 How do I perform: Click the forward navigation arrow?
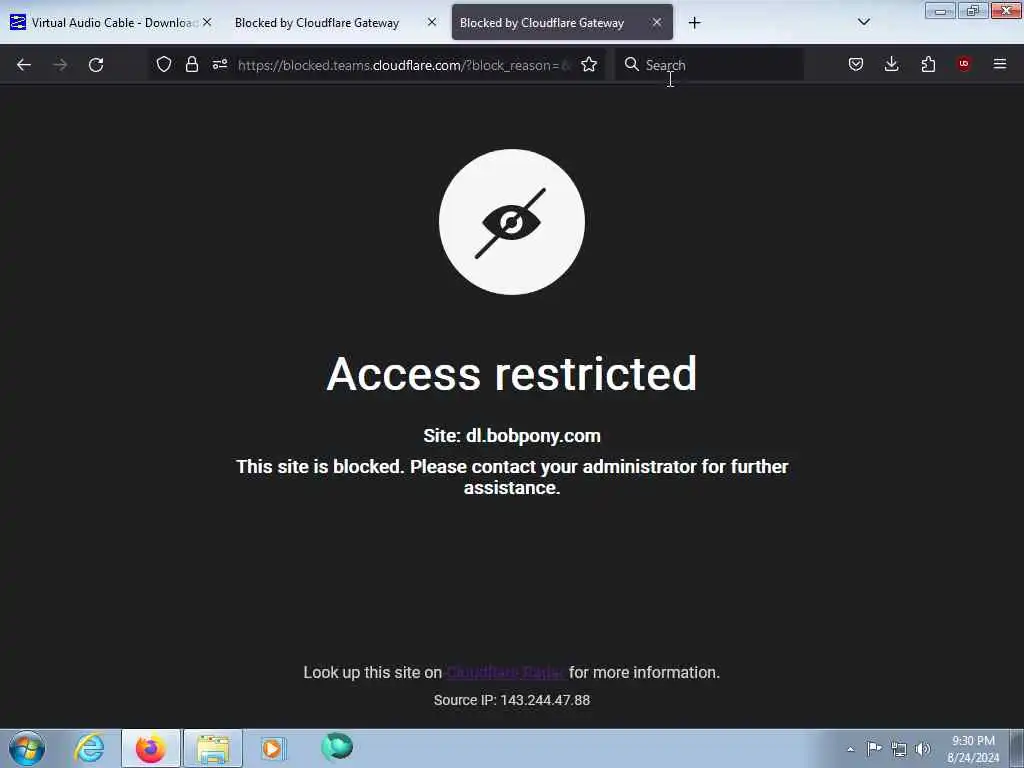pyautogui.click(x=60, y=65)
